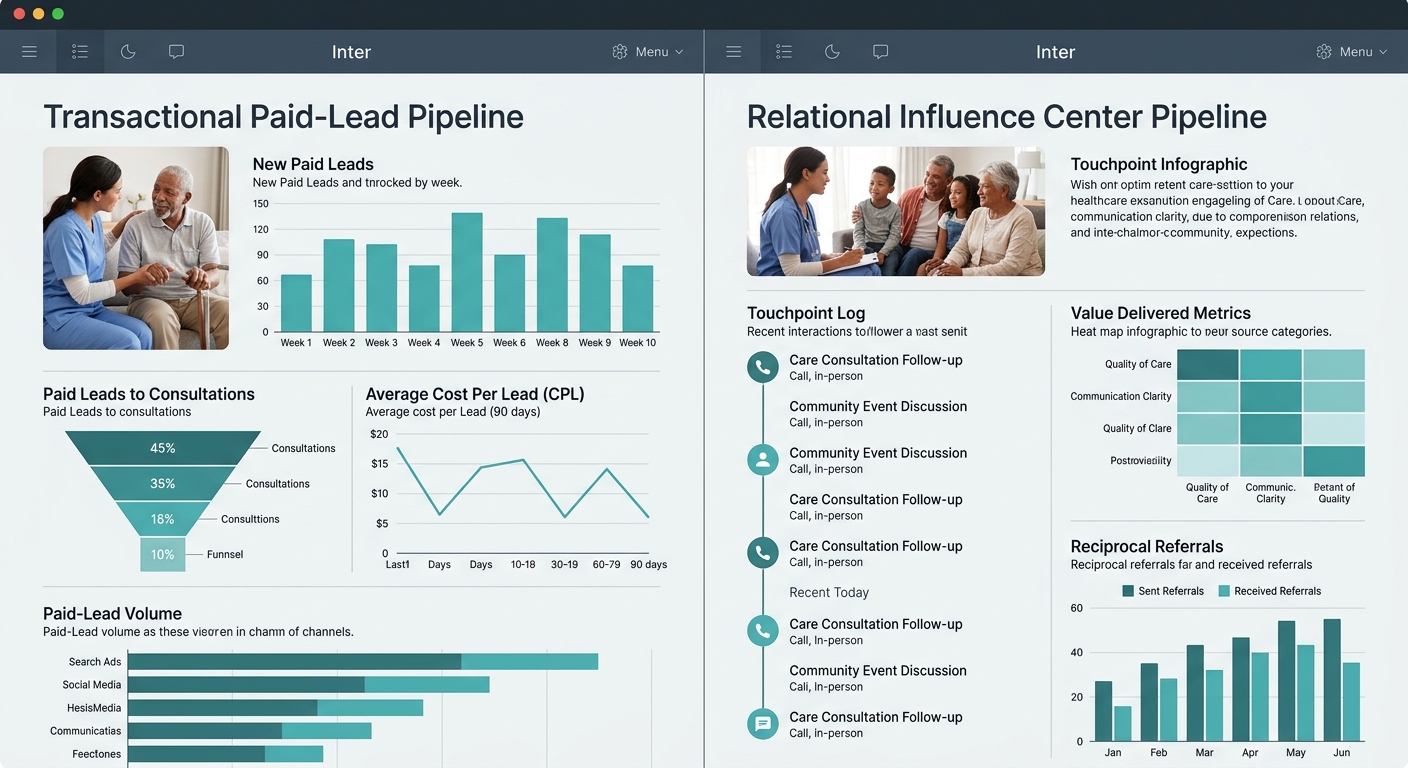
Task: Toggle dark mode with the right pane moon icon
Action: pyautogui.click(x=832, y=52)
